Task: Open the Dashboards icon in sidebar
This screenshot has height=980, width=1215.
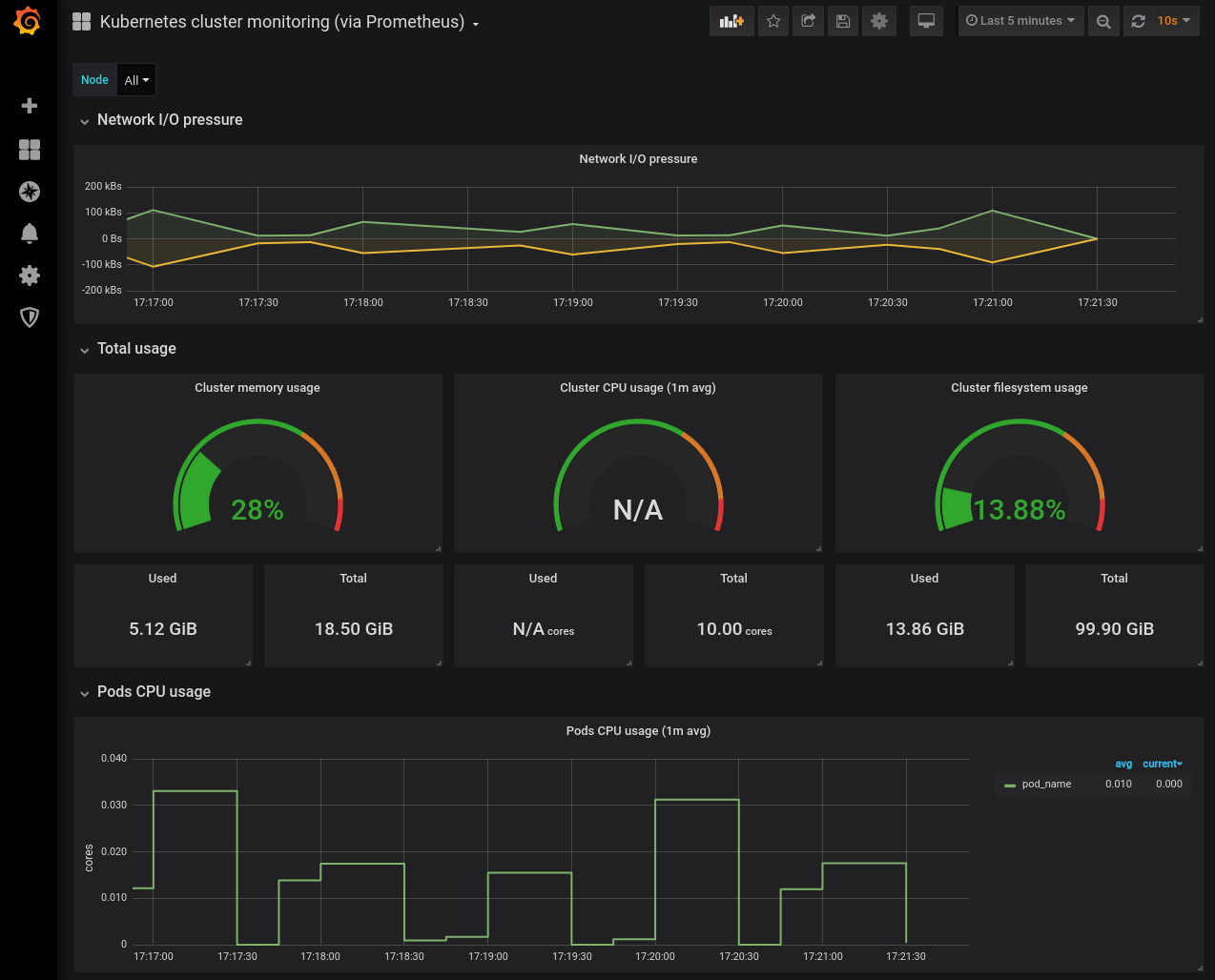Action: click(30, 150)
